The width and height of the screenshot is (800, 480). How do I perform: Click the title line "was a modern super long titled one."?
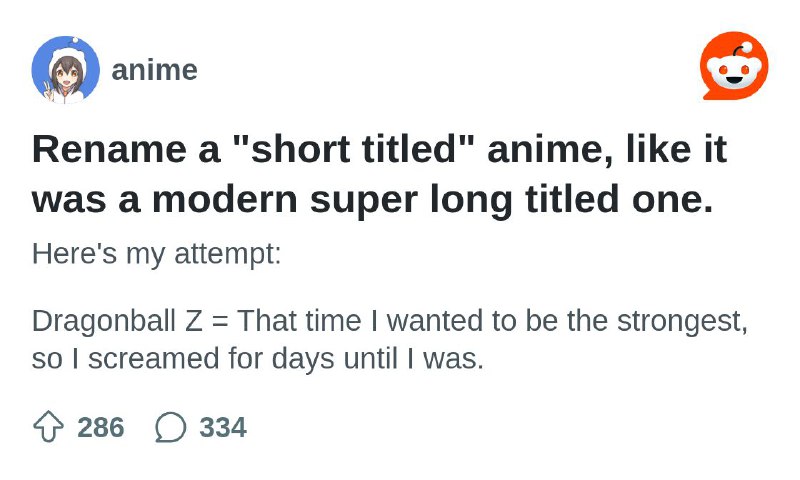click(372, 199)
